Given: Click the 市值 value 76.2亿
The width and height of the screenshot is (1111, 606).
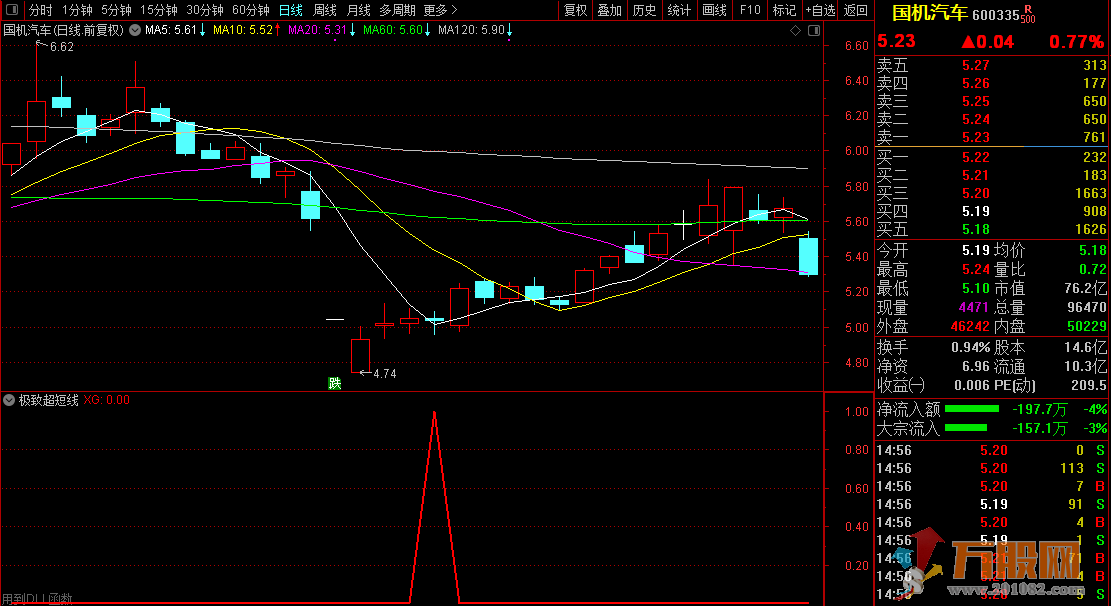Looking at the screenshot, I should pyautogui.click(x=1085, y=288).
